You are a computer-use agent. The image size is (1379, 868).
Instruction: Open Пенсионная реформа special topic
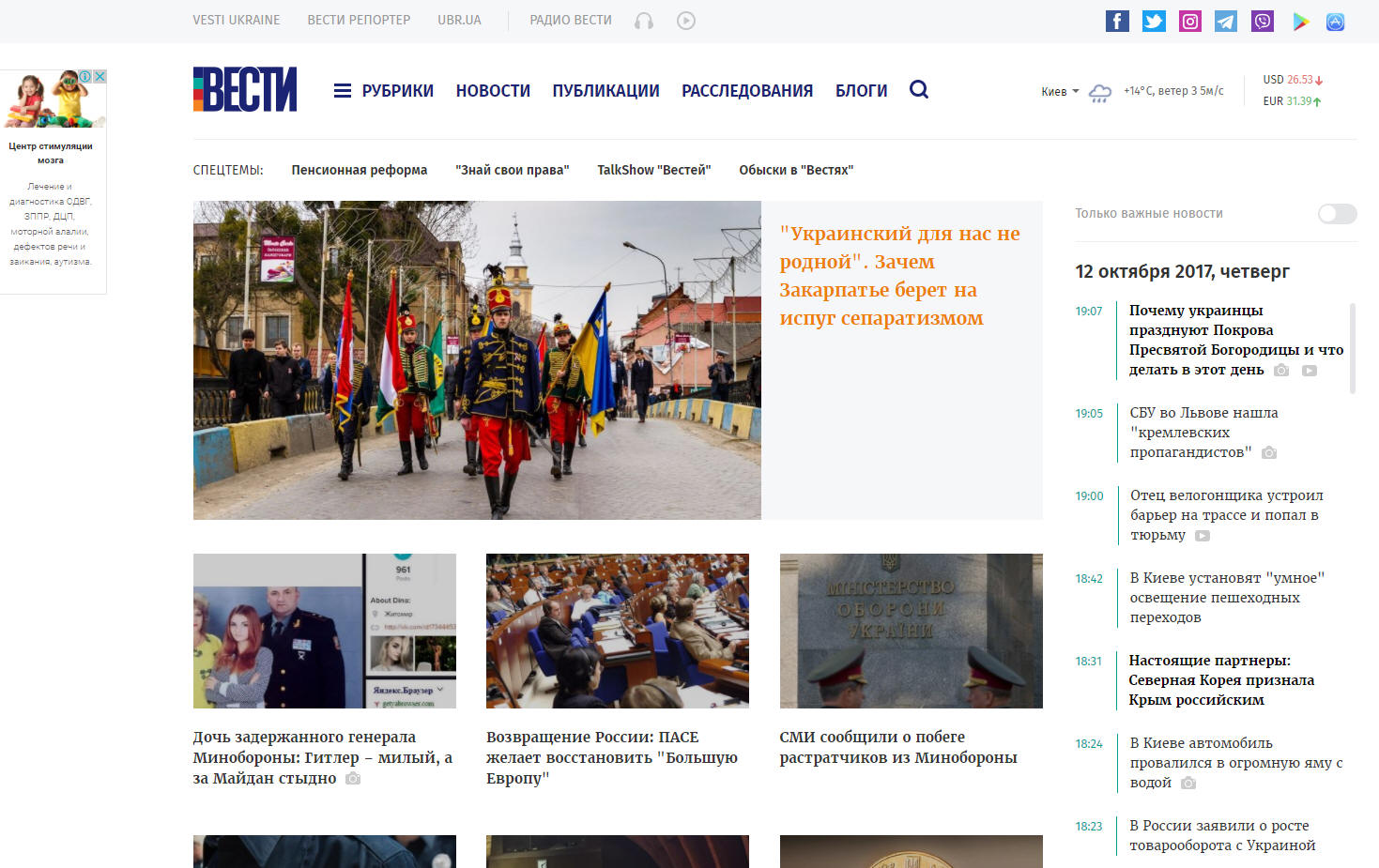click(x=360, y=170)
